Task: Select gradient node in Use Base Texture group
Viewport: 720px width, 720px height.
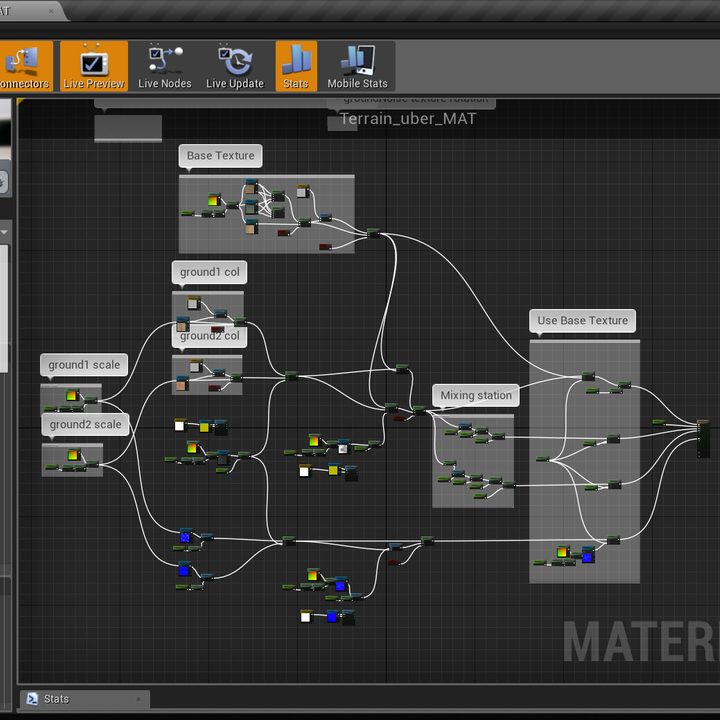Action: coord(563,551)
